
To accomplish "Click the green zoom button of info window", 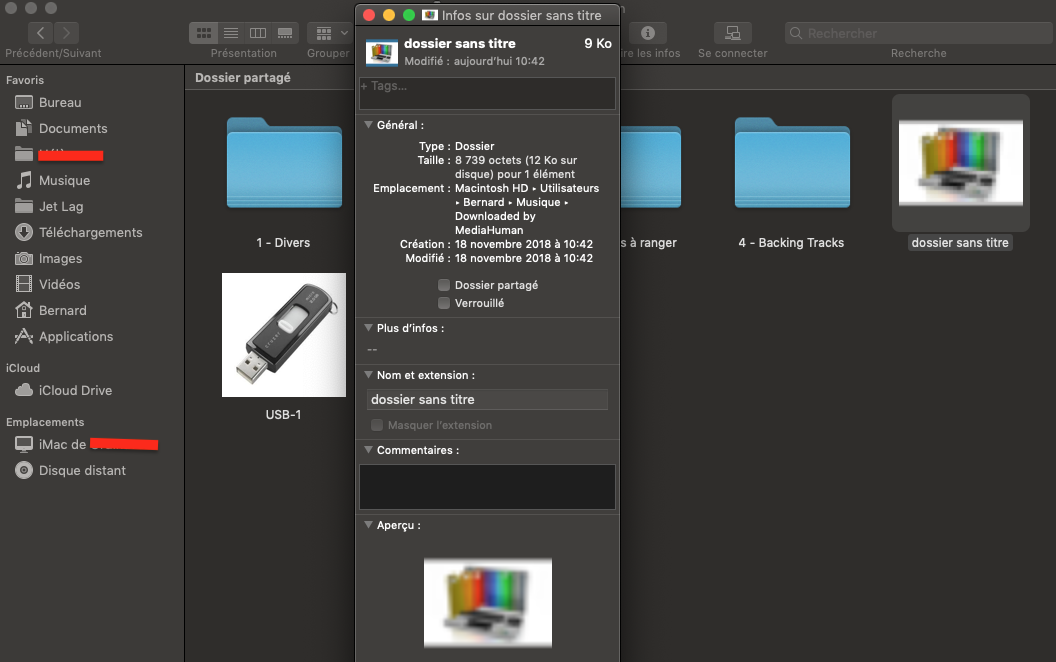I will [x=408, y=15].
